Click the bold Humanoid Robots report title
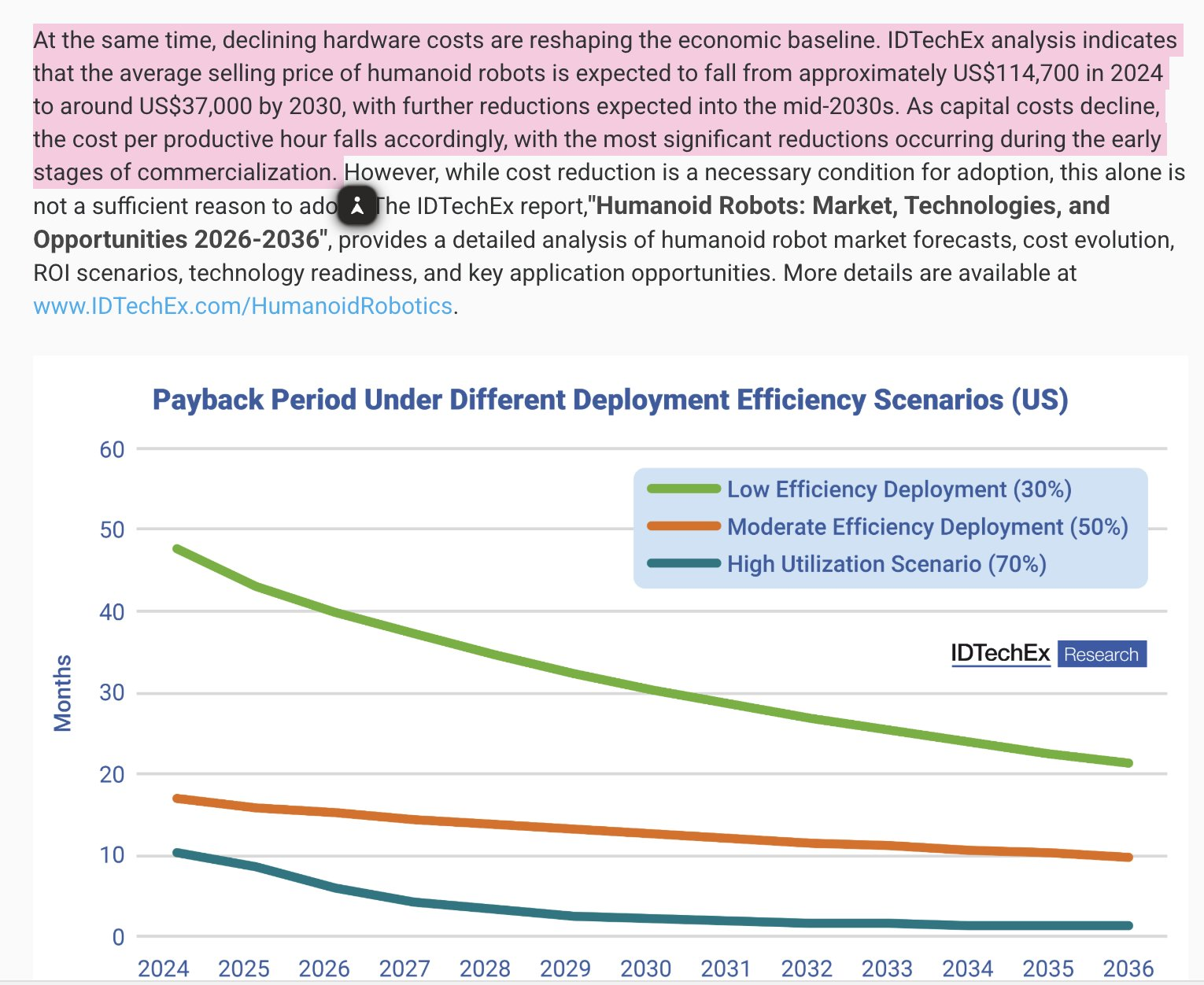Screen dimensions: 1204x985 (571, 222)
